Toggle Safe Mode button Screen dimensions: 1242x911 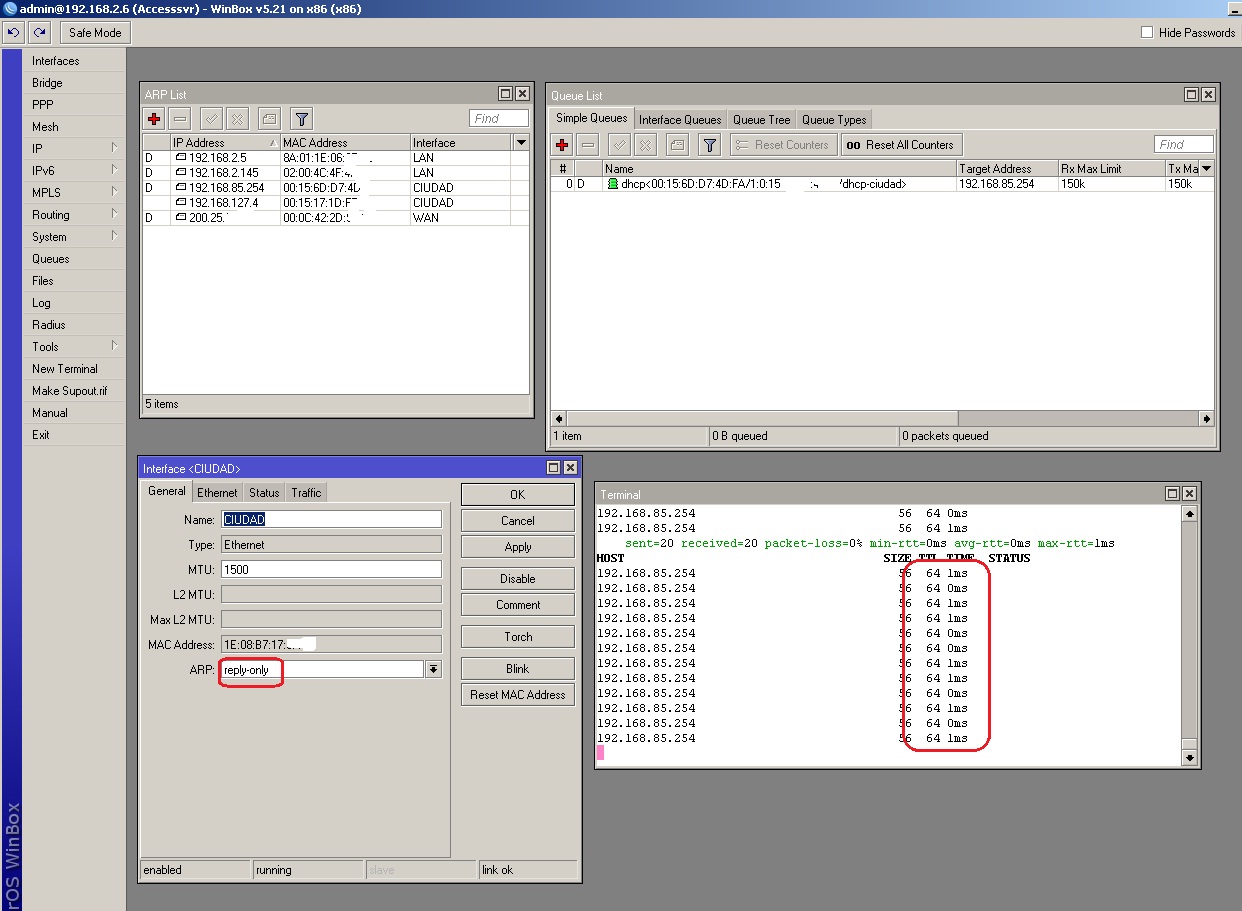click(95, 33)
